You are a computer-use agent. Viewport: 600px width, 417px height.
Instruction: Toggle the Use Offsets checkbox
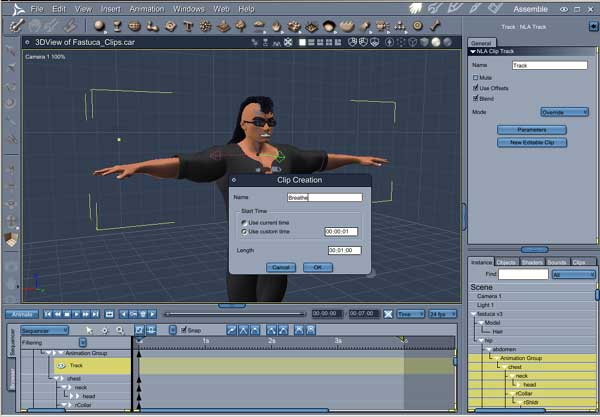click(475, 88)
